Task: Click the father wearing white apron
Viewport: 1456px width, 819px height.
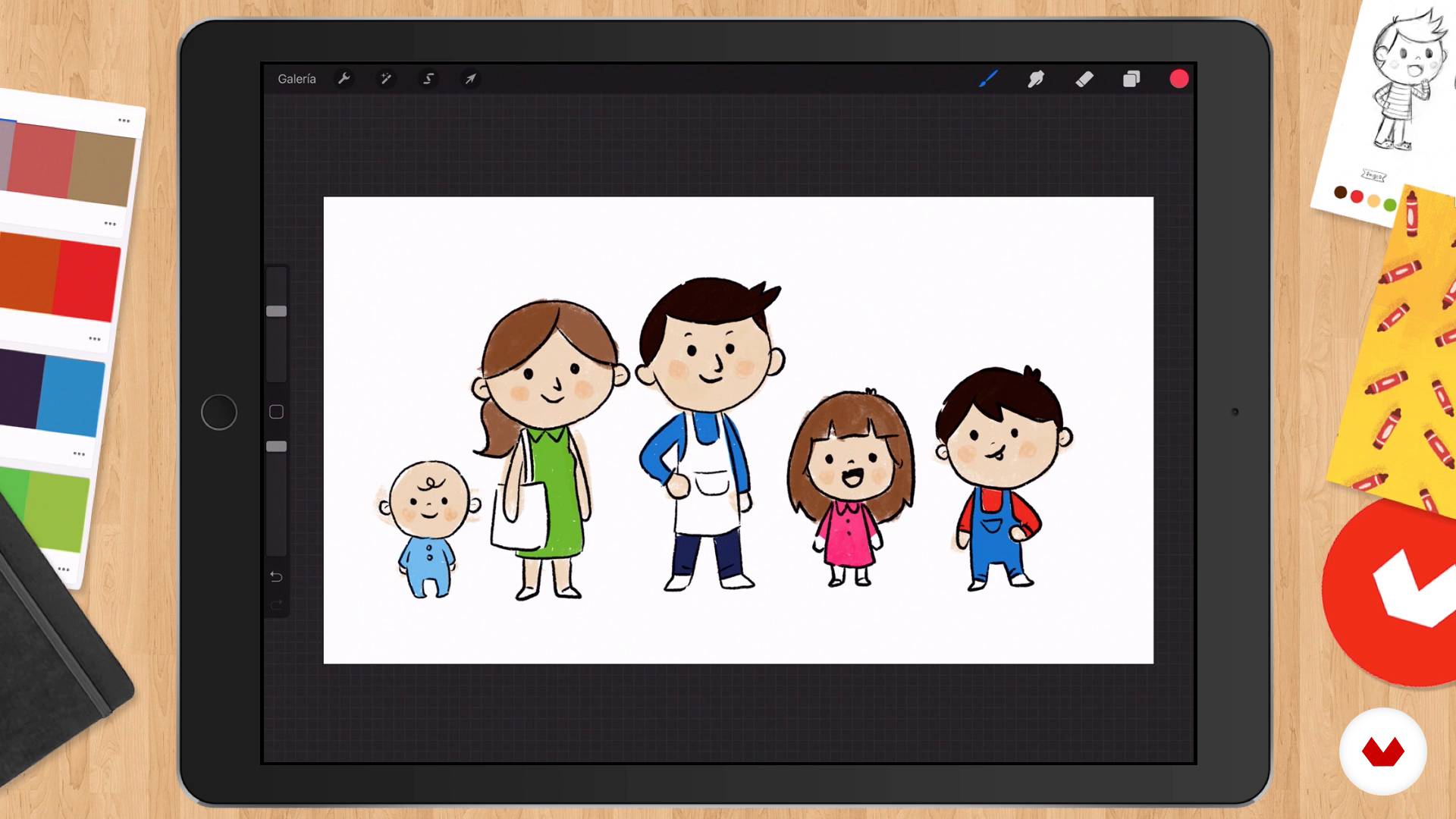Action: coord(709,433)
